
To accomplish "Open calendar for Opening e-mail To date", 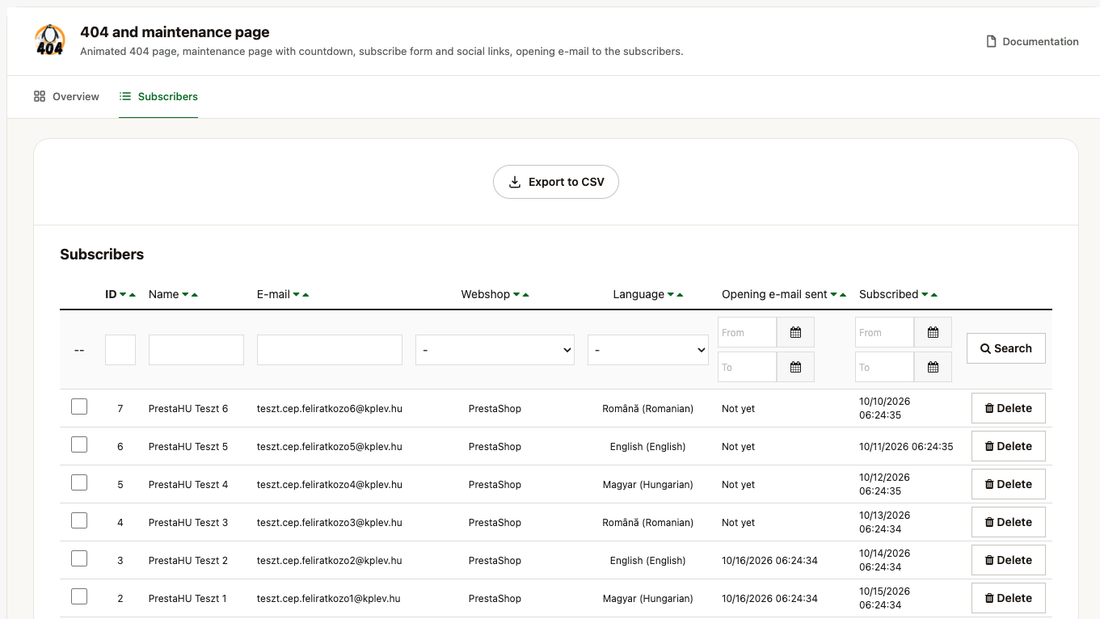I will point(796,367).
